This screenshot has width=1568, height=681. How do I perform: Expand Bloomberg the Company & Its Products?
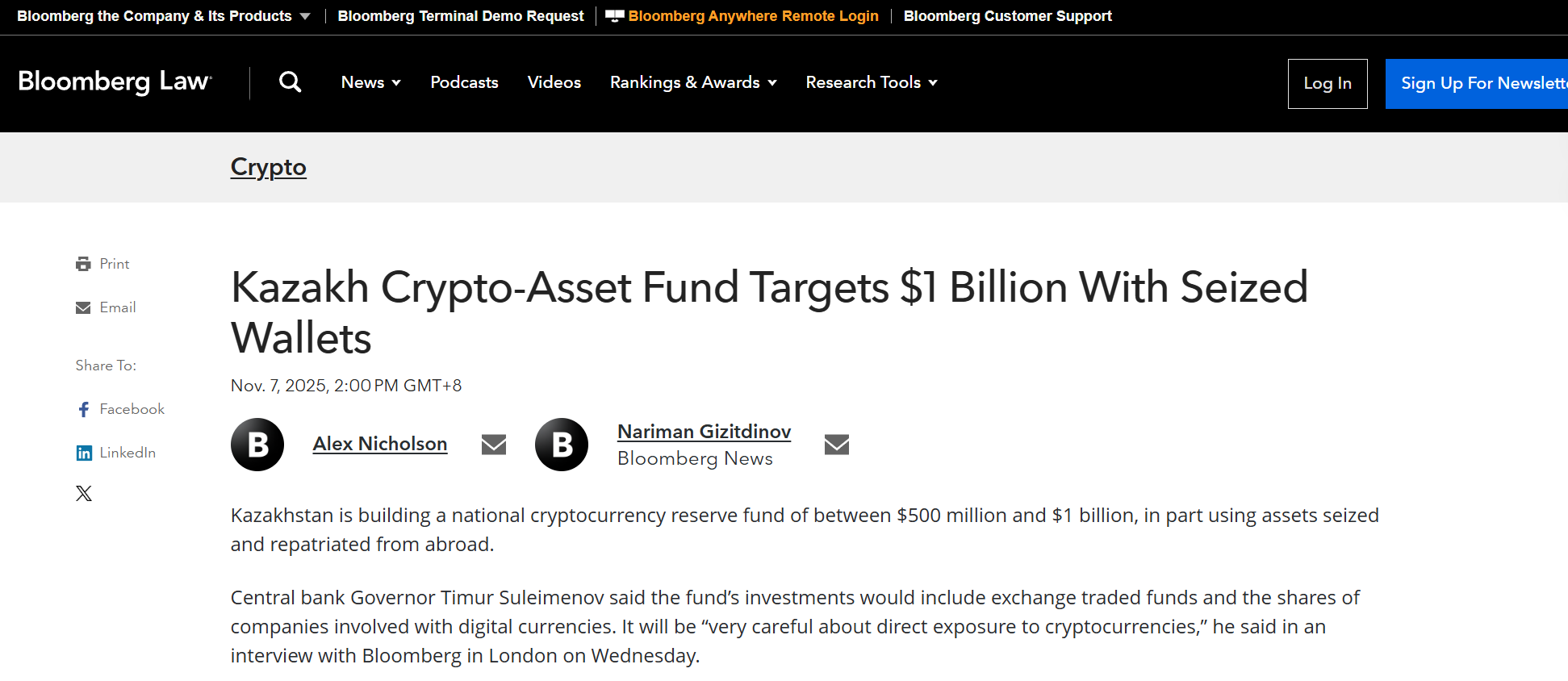(164, 16)
